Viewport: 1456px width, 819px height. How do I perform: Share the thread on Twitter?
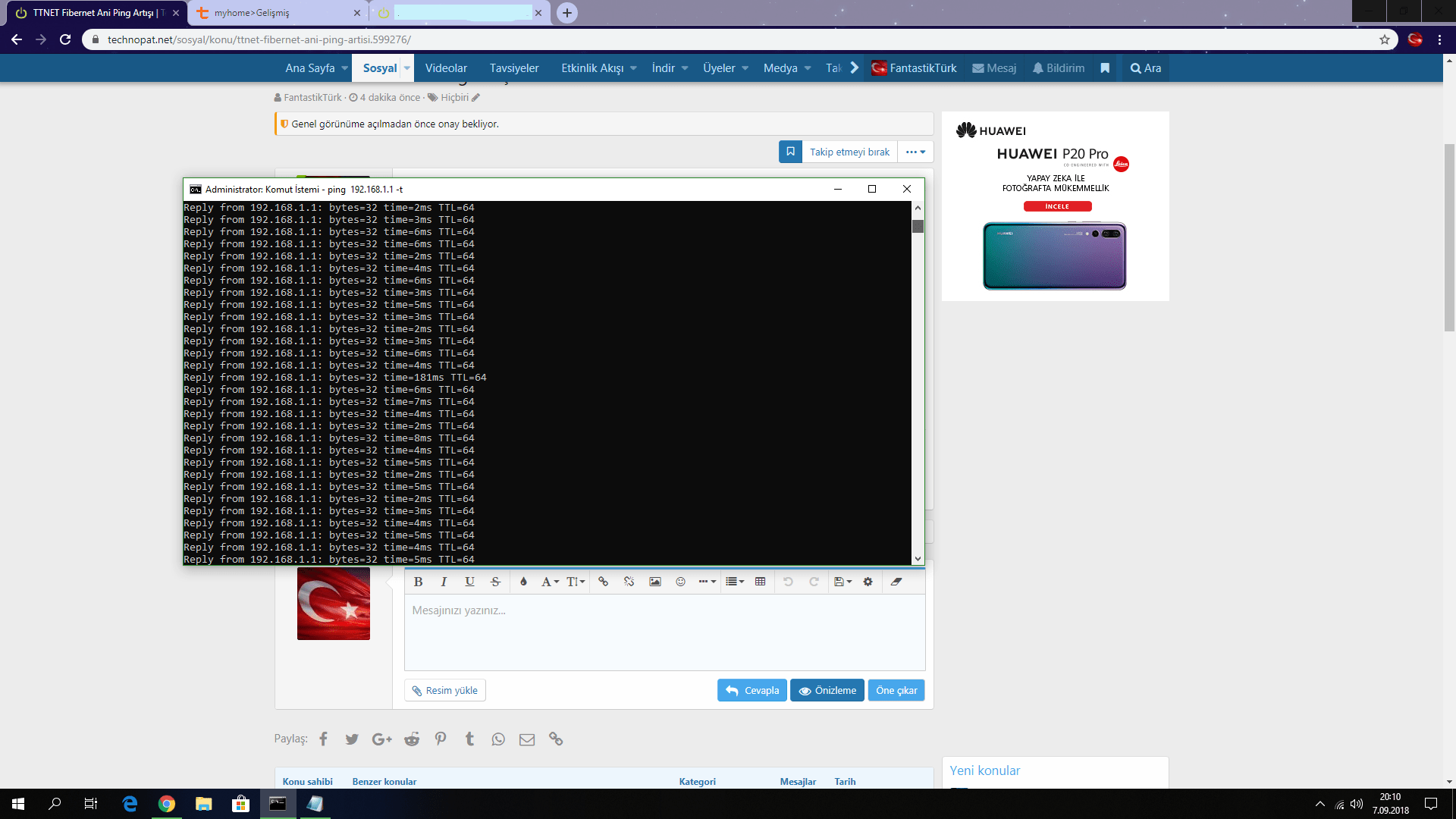[x=352, y=739]
